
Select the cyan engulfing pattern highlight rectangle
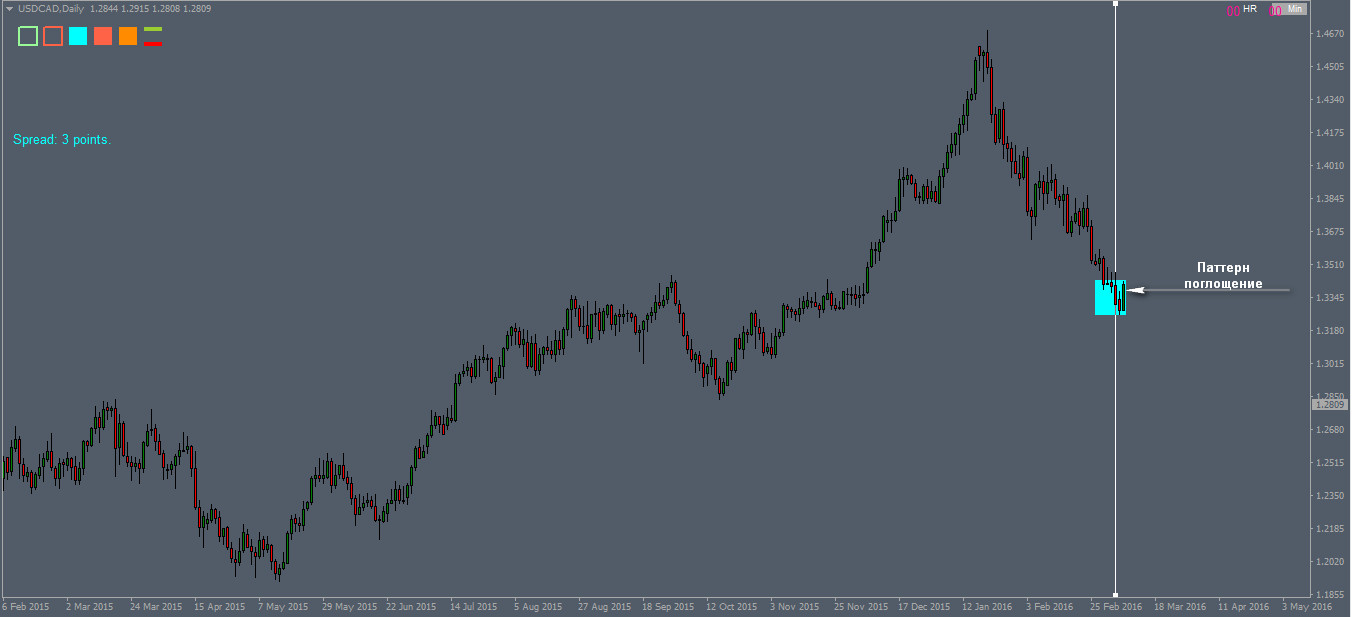click(x=1110, y=297)
